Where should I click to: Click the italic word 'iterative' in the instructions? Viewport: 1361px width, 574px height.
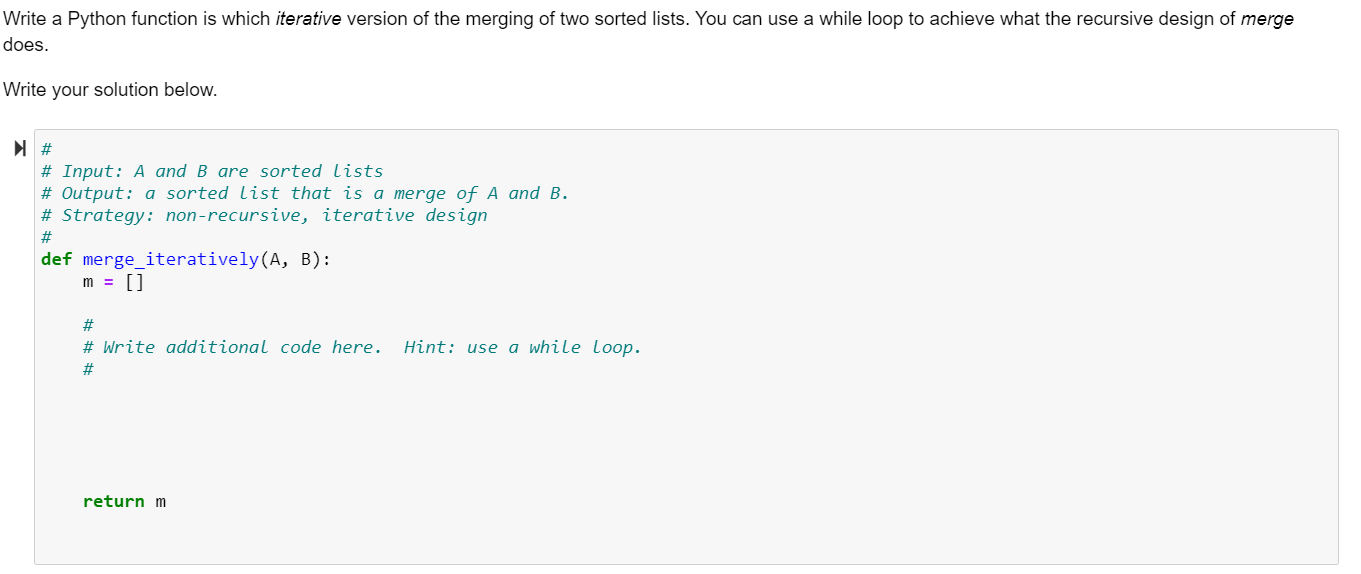[308, 20]
